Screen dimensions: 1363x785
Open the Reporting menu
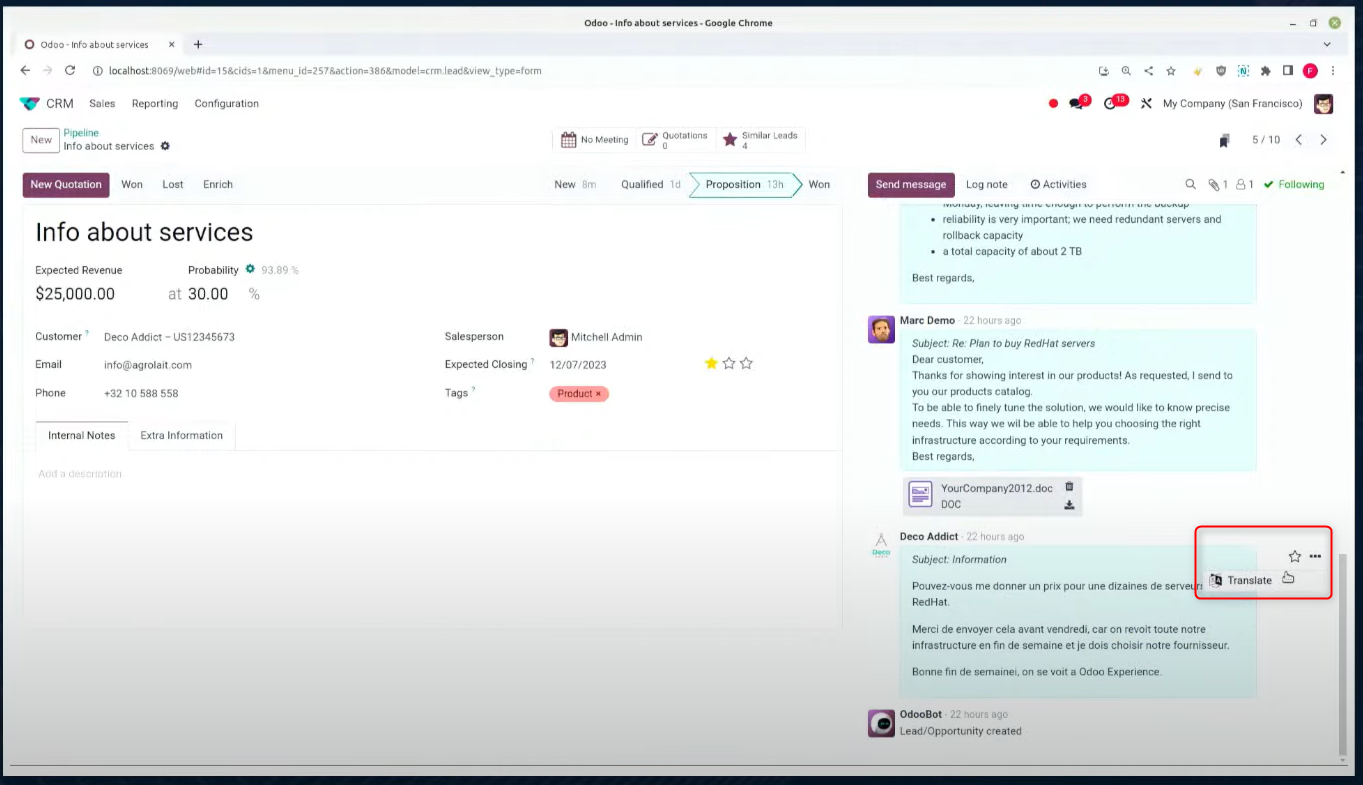(x=155, y=104)
